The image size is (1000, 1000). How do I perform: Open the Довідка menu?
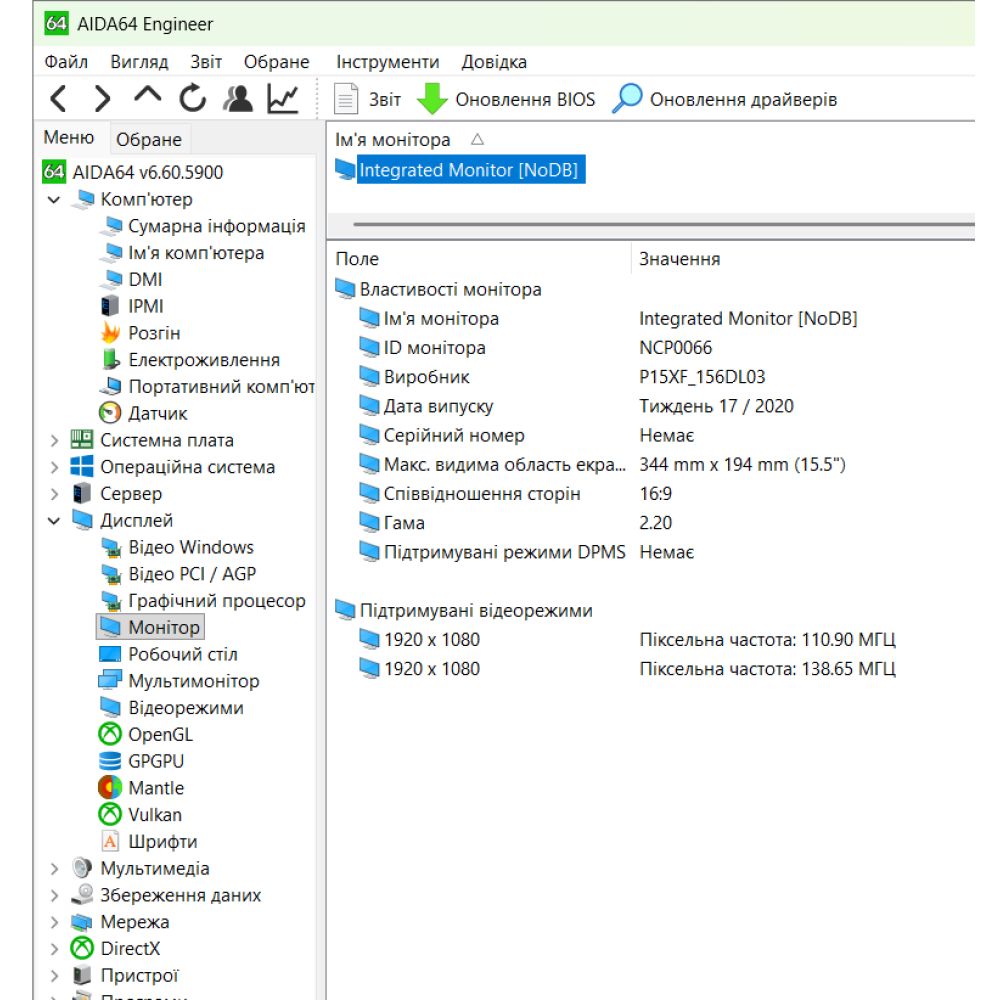point(494,62)
